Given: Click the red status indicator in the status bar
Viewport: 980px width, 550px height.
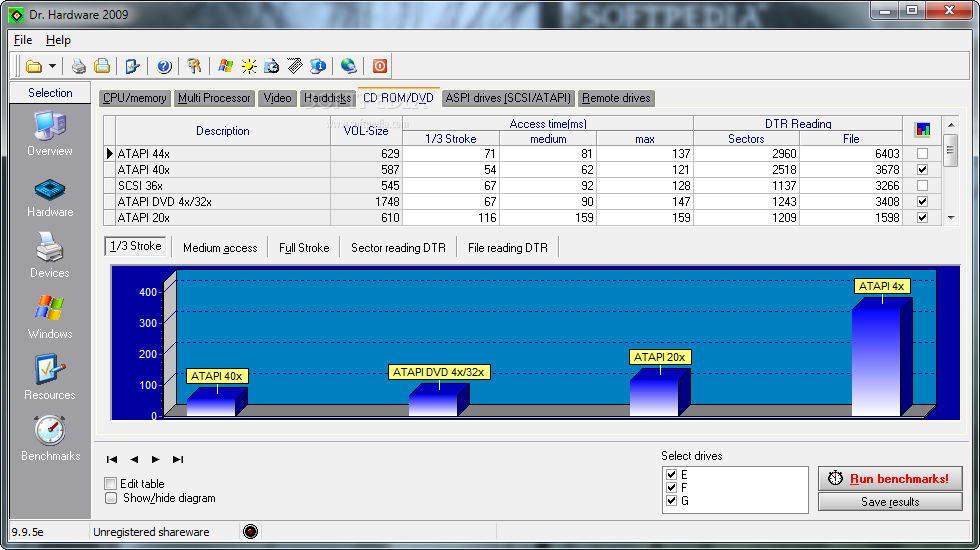Looking at the screenshot, I should point(251,532).
